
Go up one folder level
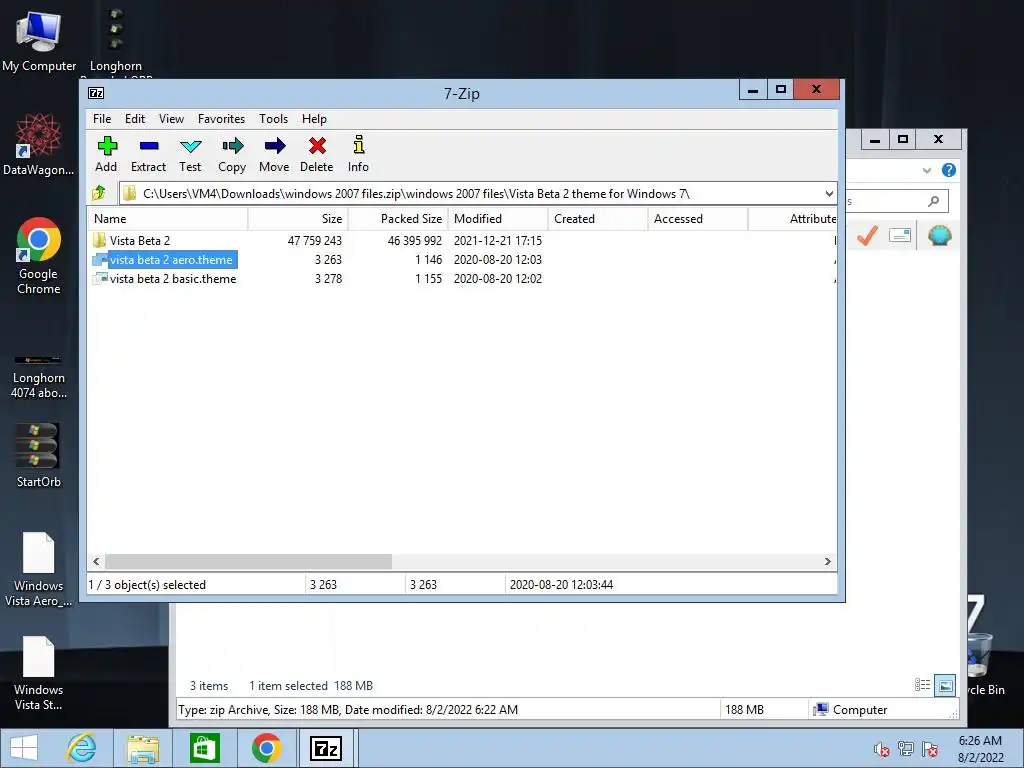(x=99, y=193)
